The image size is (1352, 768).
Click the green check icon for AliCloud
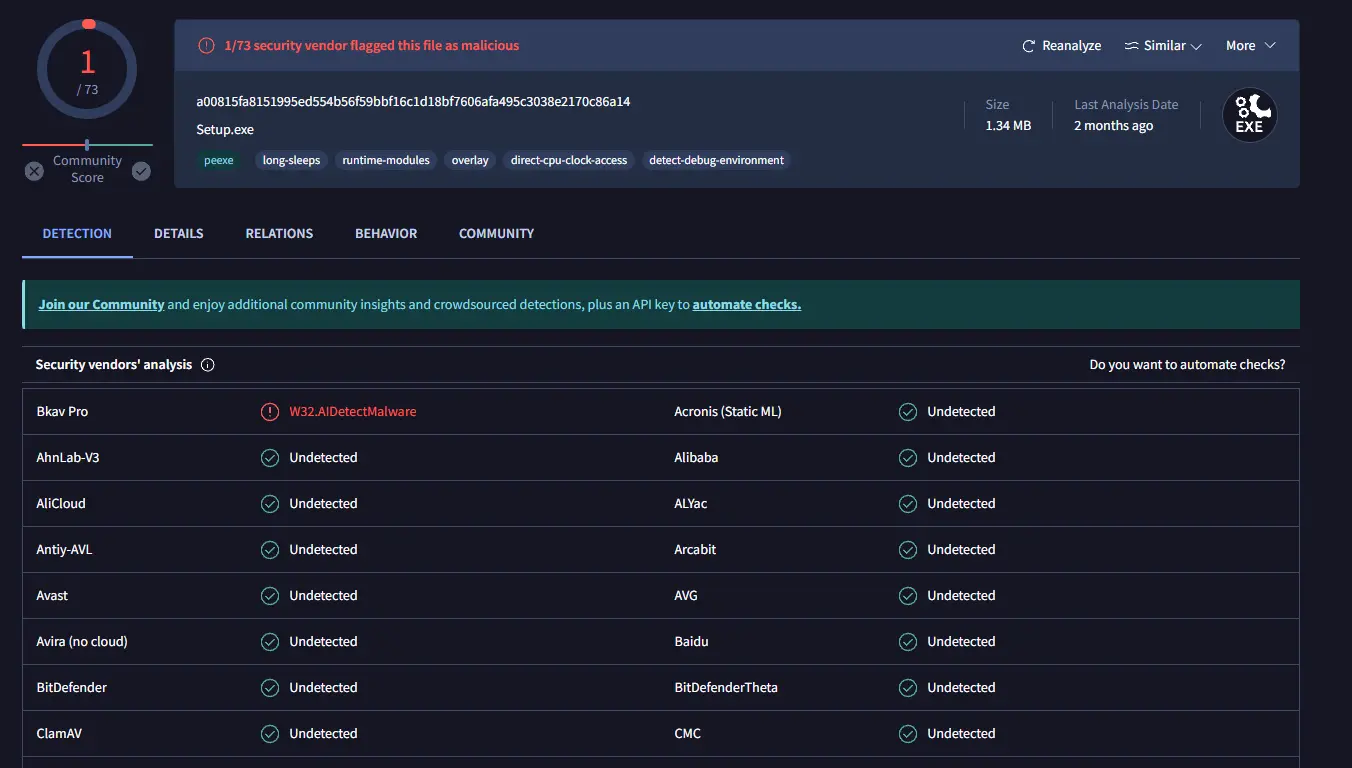coord(270,504)
